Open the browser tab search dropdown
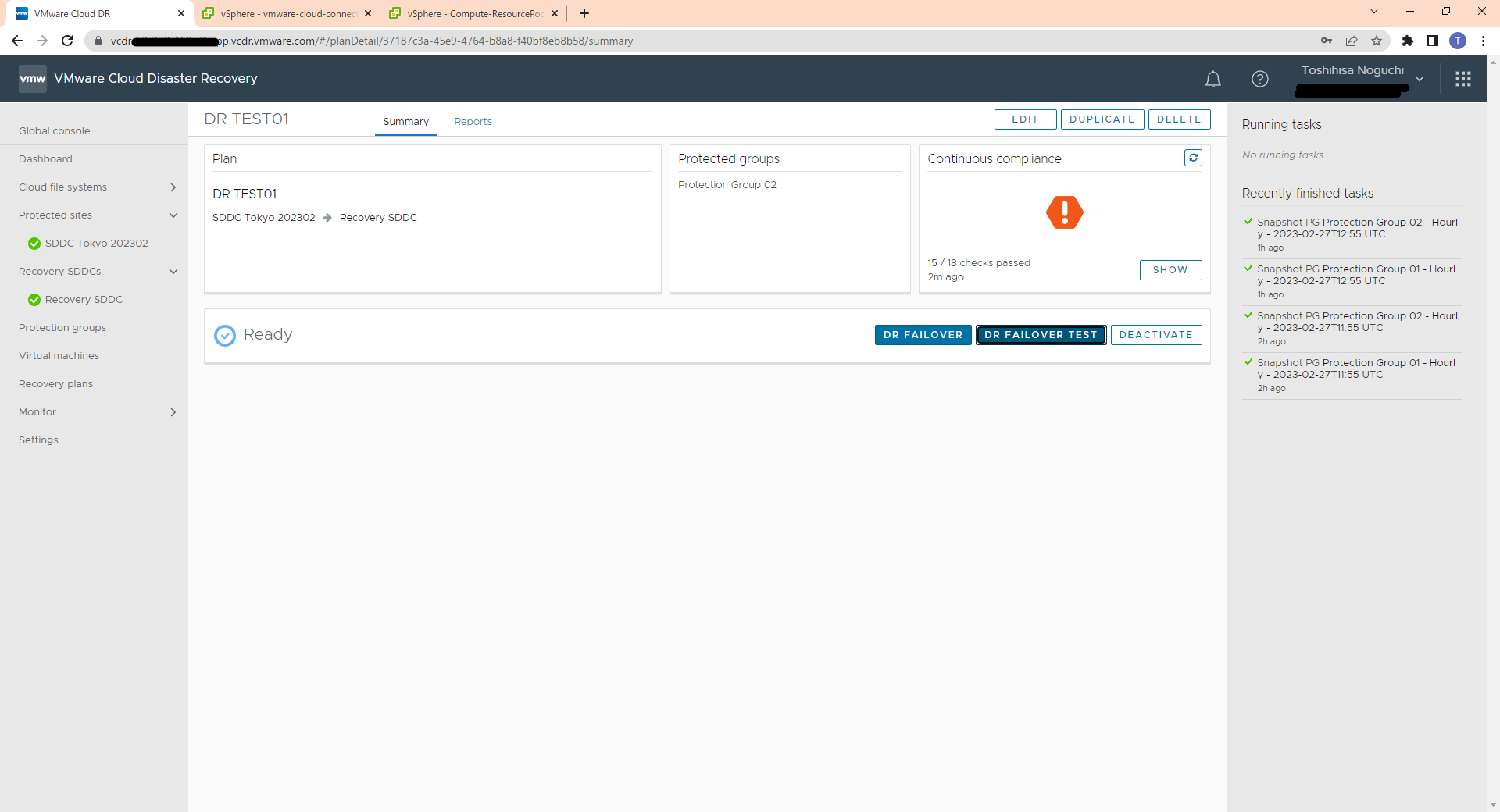Viewport: 1500px width, 812px height. pyautogui.click(x=1374, y=11)
